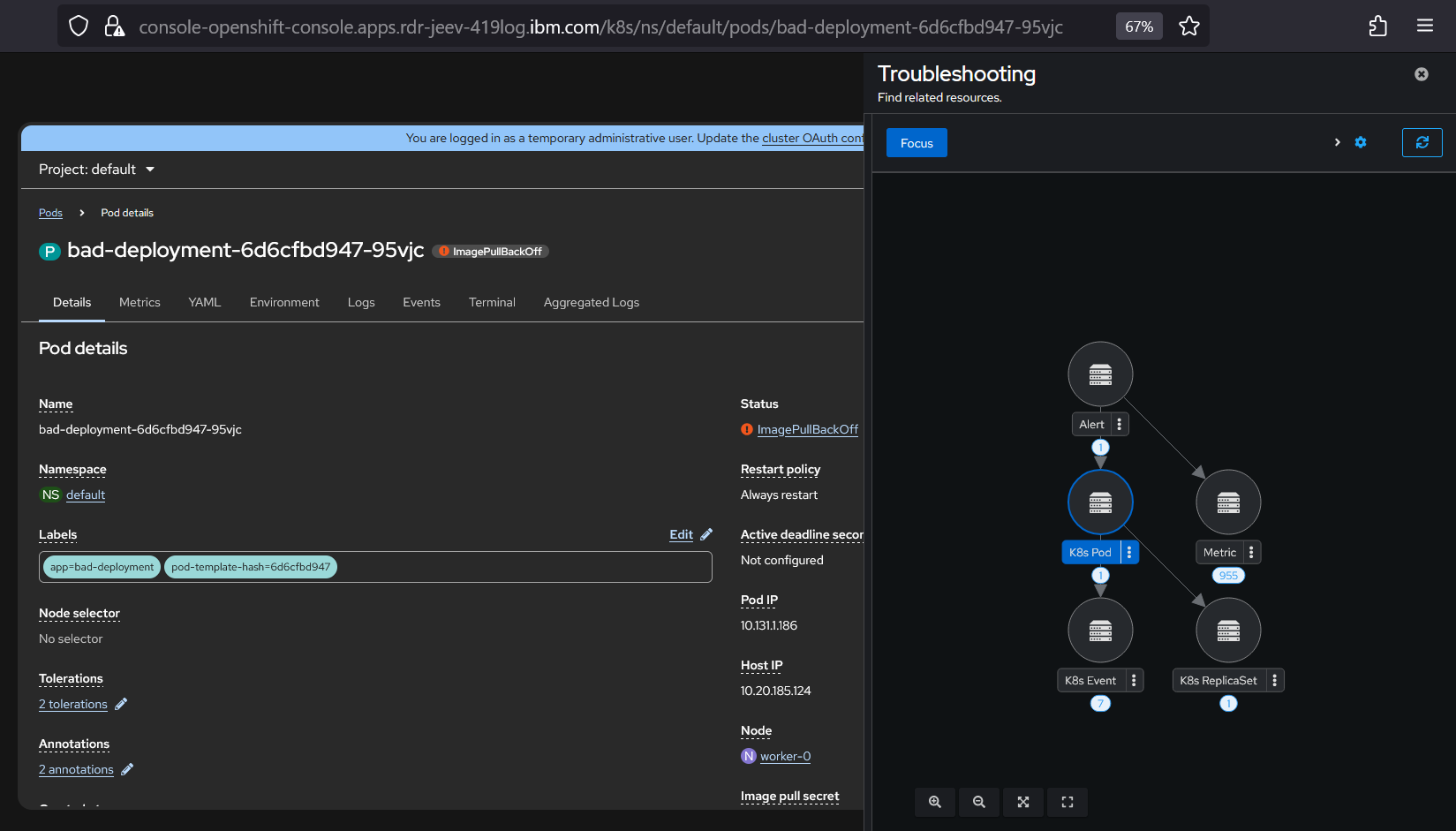This screenshot has height=831, width=1456.
Task: Click the browser address bar URL
Action: pyautogui.click(x=600, y=26)
